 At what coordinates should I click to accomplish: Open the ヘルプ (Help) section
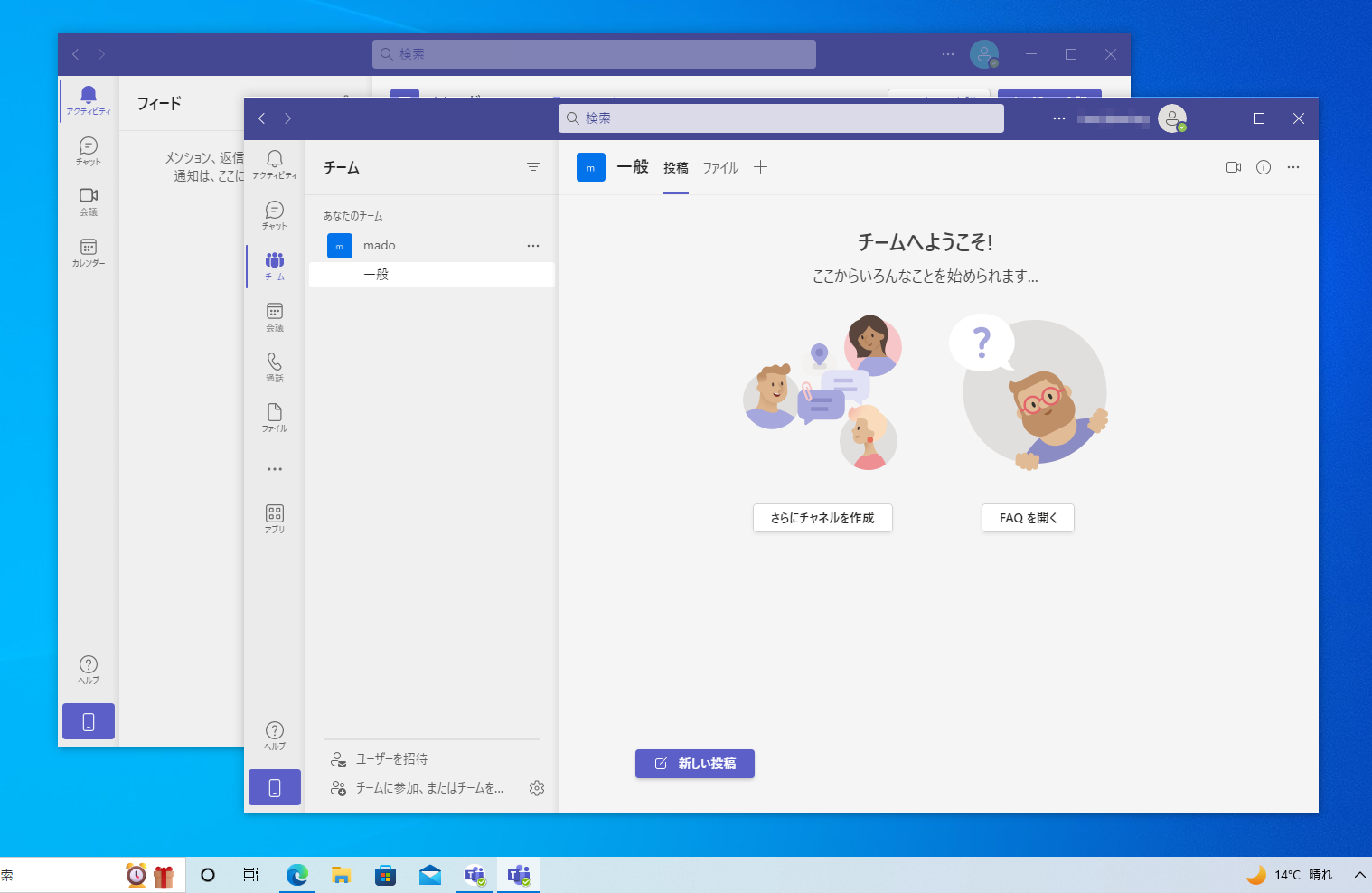tap(274, 732)
